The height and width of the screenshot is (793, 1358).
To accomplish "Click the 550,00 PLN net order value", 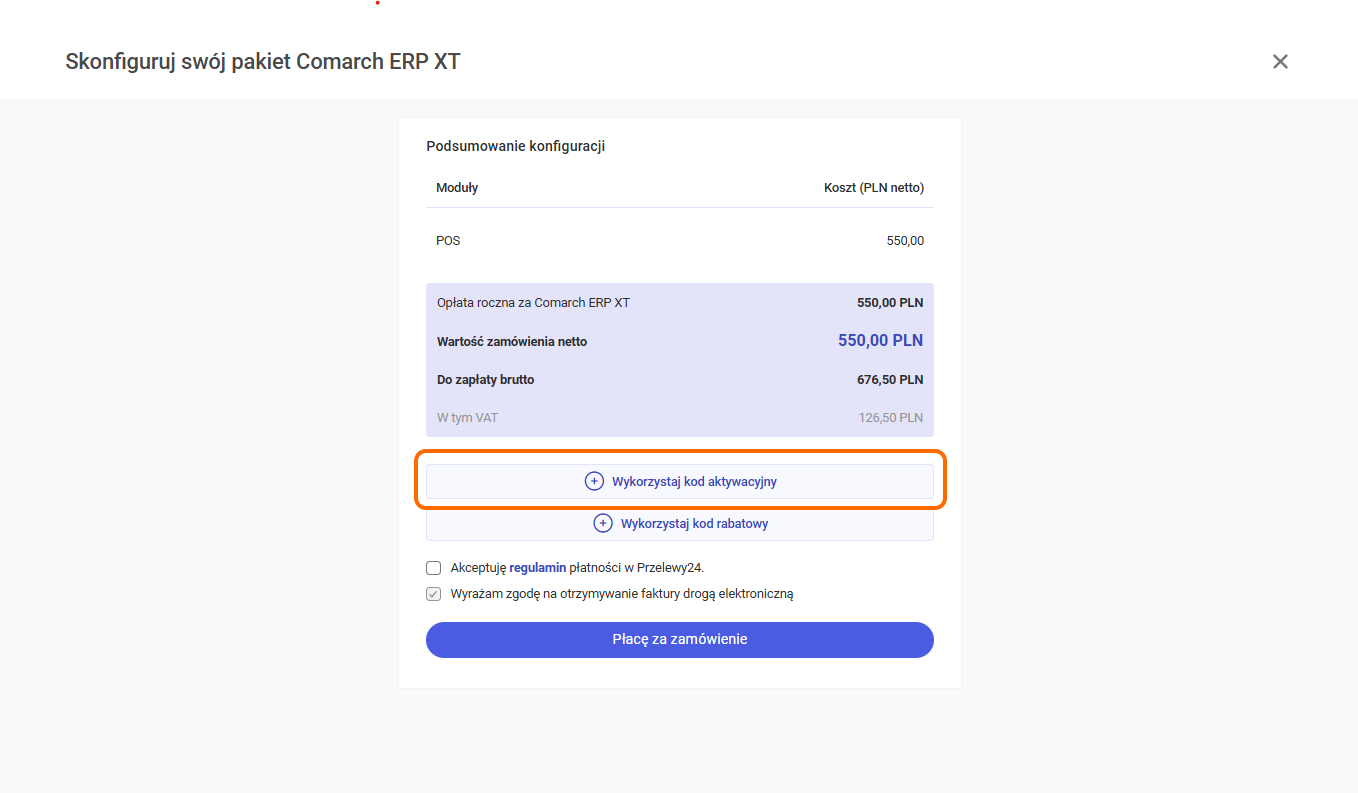I will coord(880,341).
